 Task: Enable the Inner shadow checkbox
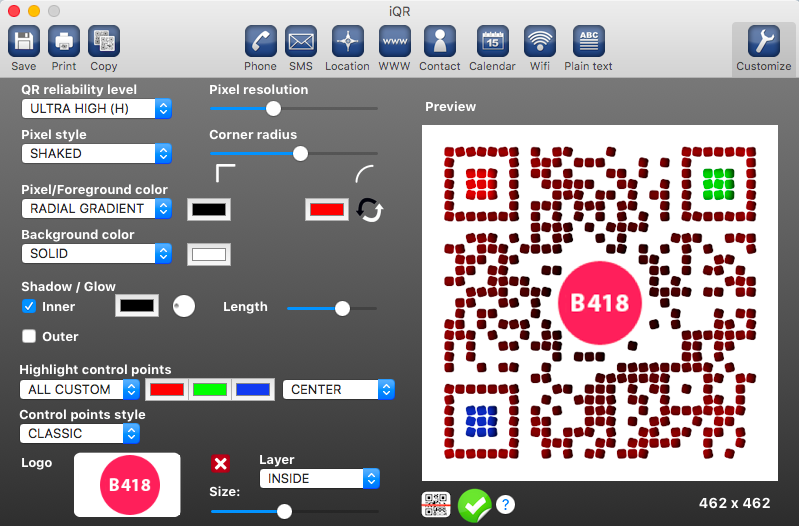(29, 306)
